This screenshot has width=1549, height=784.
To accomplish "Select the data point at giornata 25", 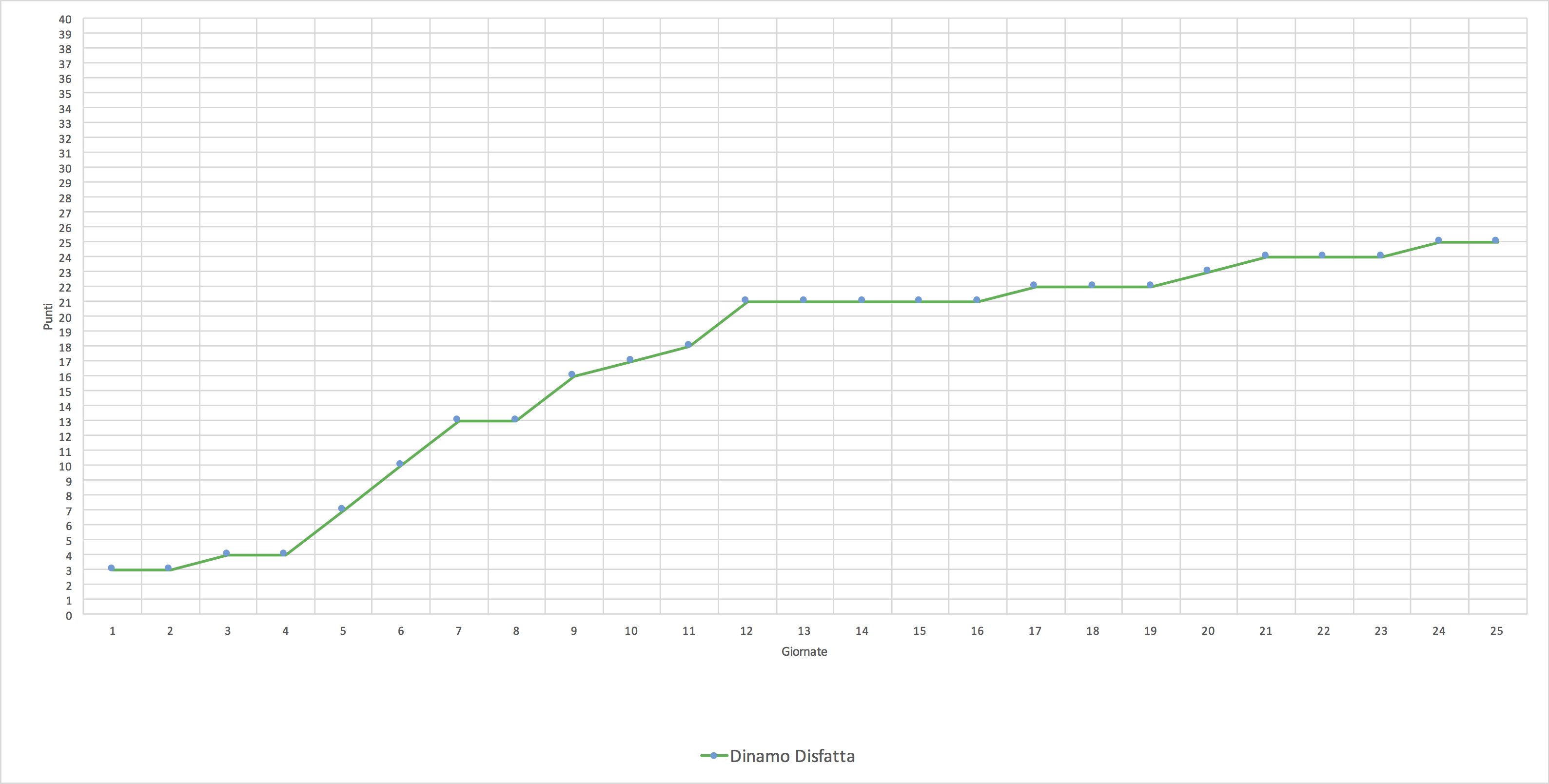I will (x=1495, y=240).
